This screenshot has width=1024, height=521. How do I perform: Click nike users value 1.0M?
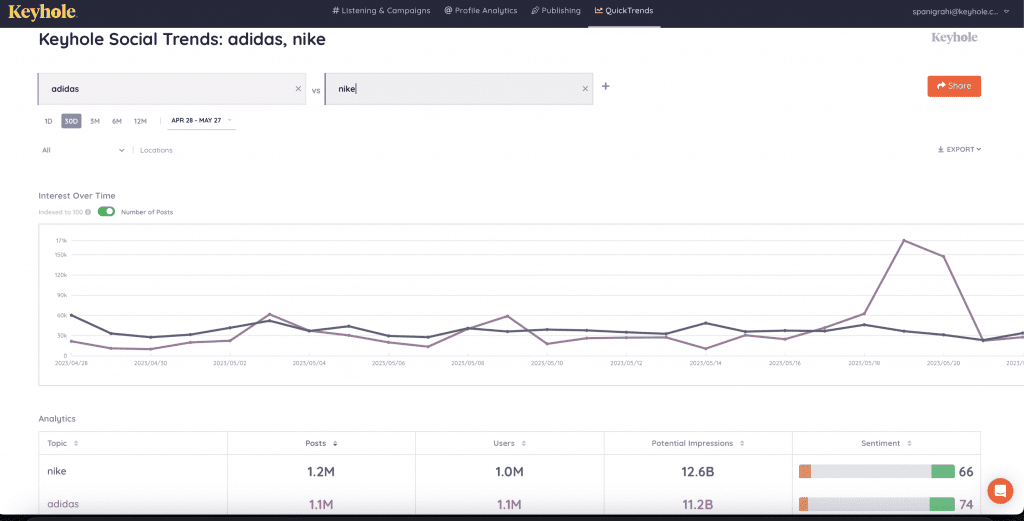tap(509, 471)
